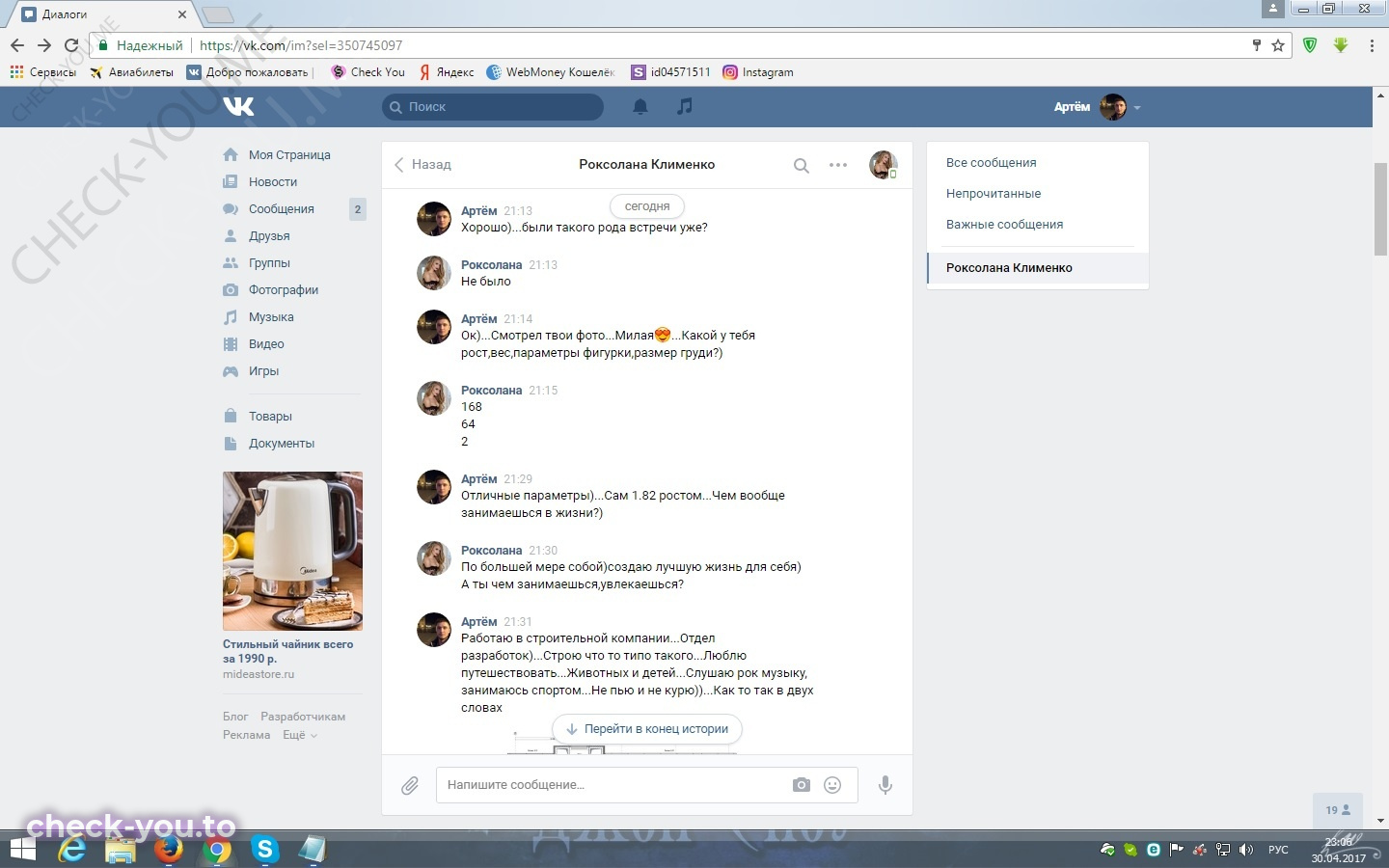Open the volume icon in system tray
The image size is (1389, 868).
click(1245, 850)
